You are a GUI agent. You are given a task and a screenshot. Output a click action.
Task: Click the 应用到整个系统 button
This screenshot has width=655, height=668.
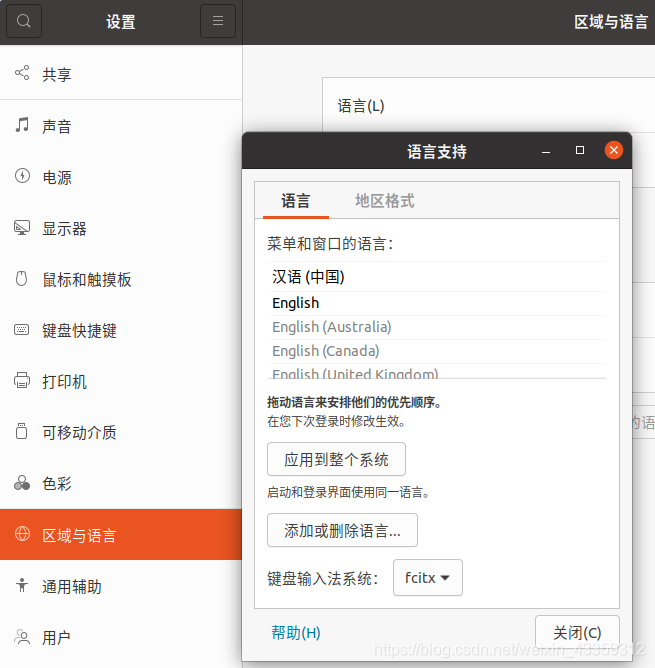(x=336, y=460)
